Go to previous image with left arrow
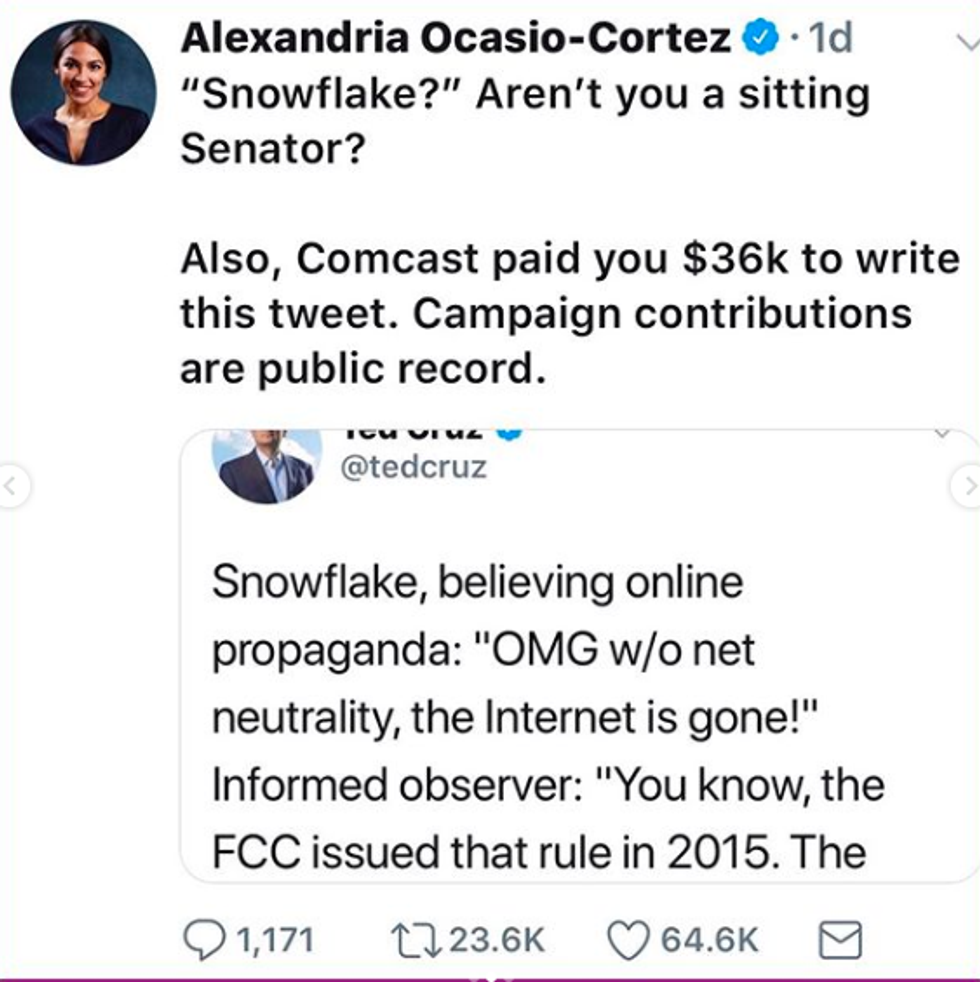 [x=14, y=488]
